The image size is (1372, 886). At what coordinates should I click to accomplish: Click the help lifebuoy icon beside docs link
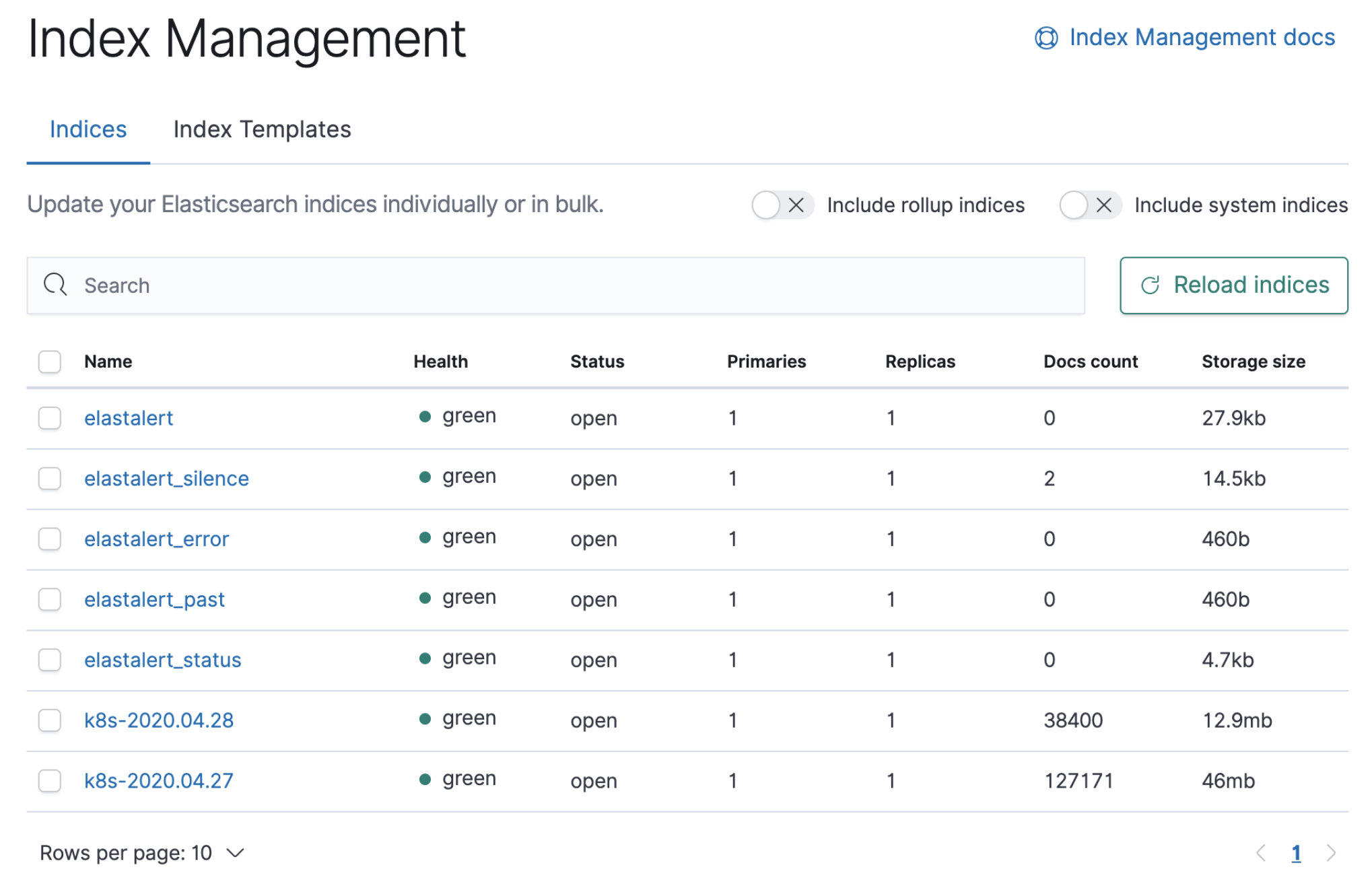pos(1045,38)
